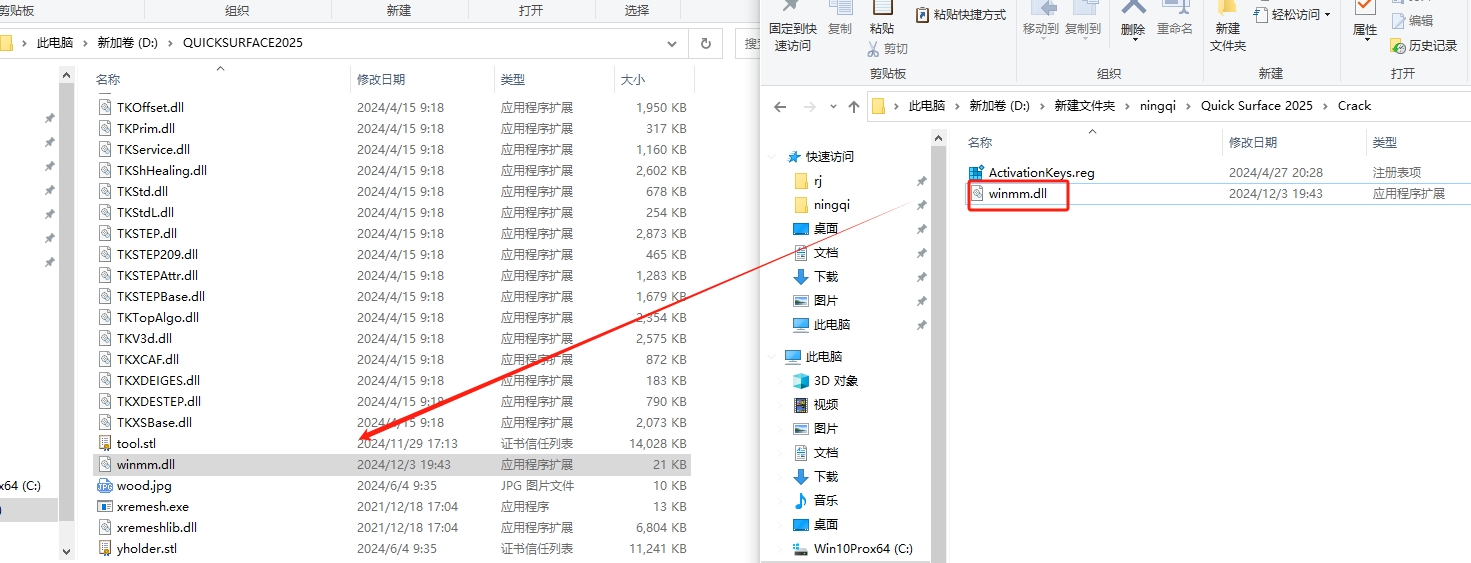
Task: Click Quick Surface 2025 in the Crack breadcrumb
Action: pos(1257,106)
